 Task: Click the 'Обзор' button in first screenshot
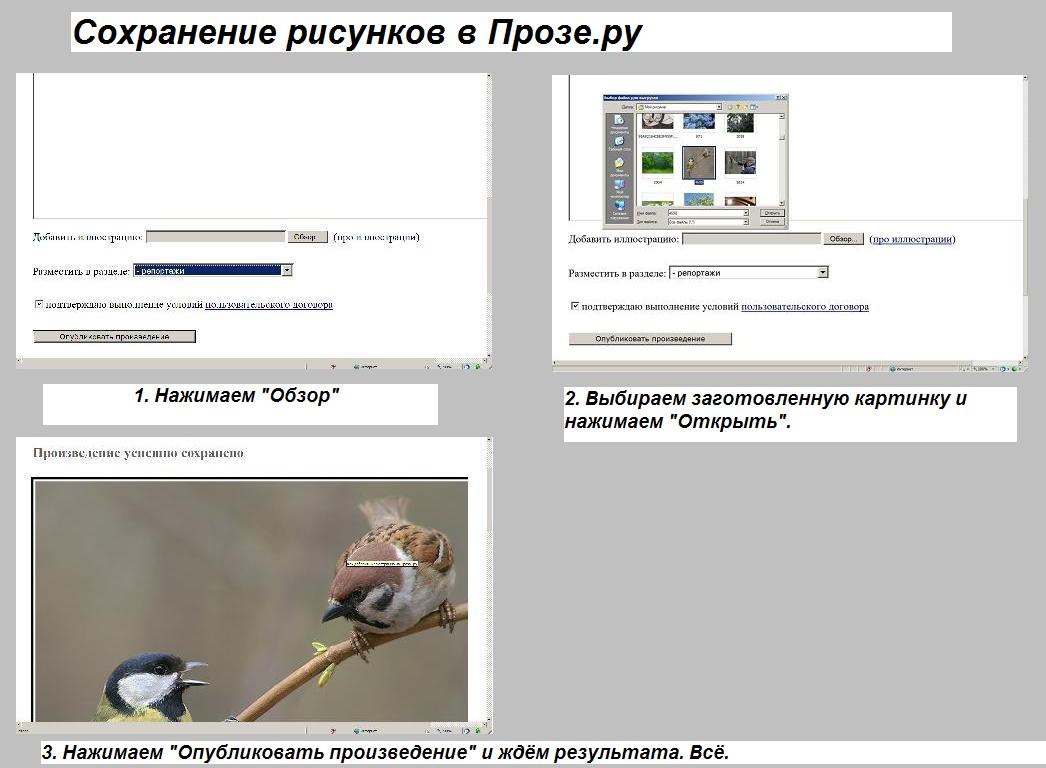[x=307, y=237]
